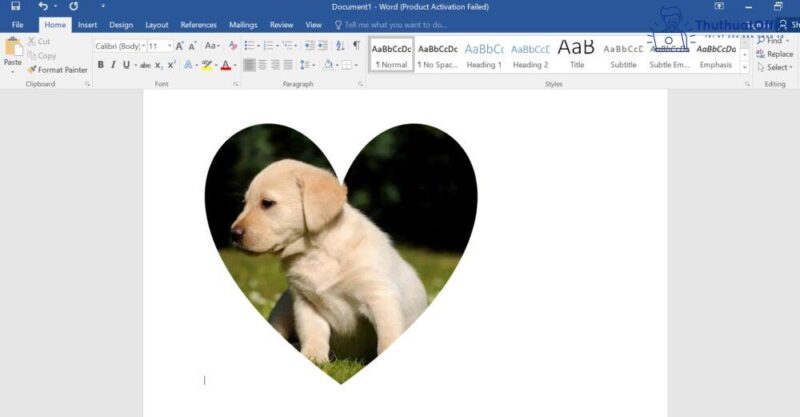Shrink the font size
The image size is (800, 417).
pos(192,46)
